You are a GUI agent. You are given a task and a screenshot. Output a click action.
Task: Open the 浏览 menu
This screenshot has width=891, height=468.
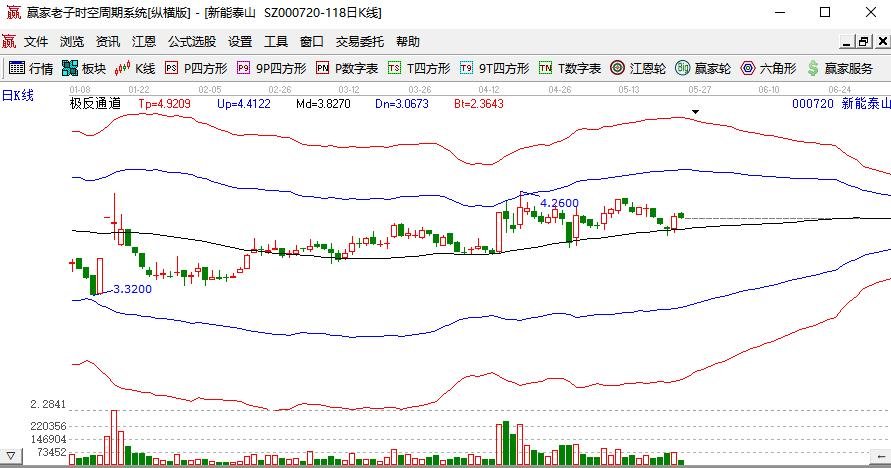click(x=72, y=41)
